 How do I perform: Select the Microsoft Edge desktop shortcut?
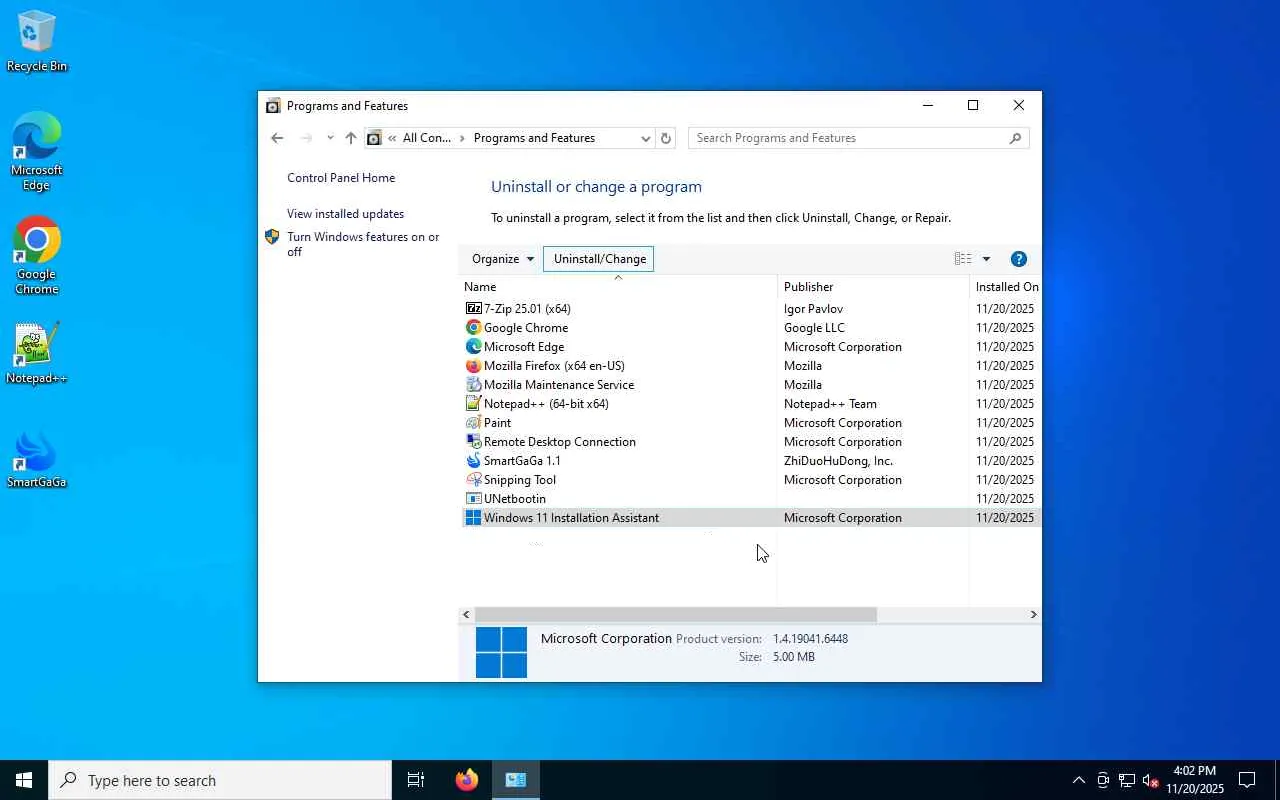(x=37, y=151)
